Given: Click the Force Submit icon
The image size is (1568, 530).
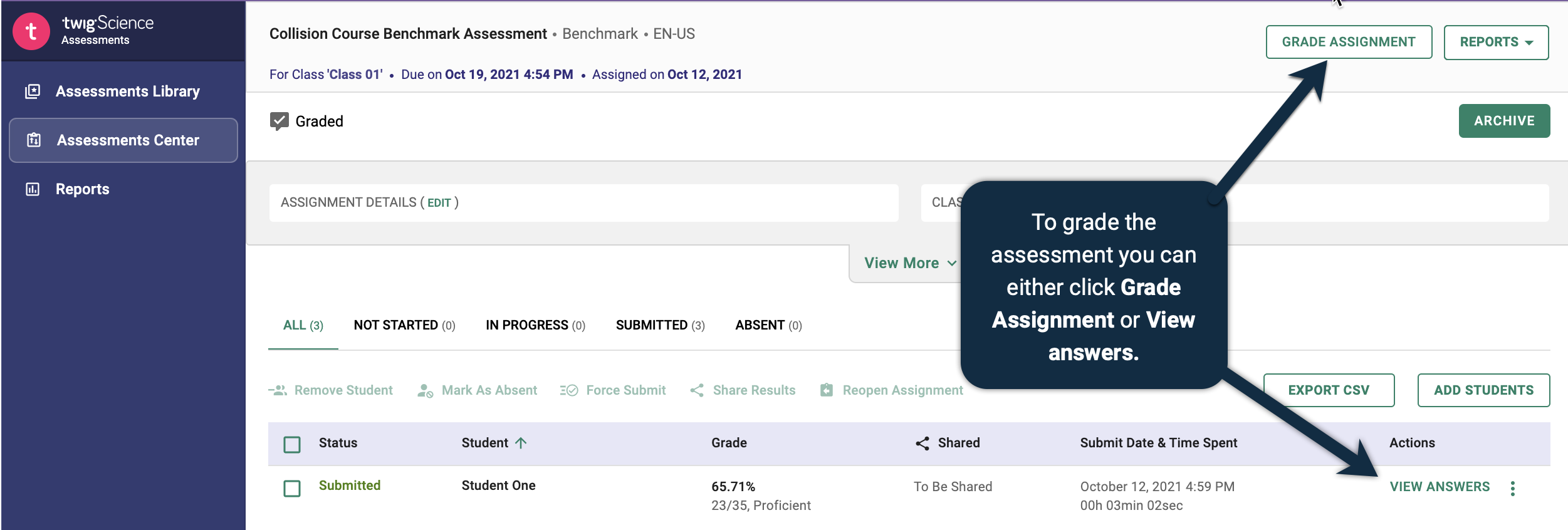Looking at the screenshot, I should [x=569, y=390].
